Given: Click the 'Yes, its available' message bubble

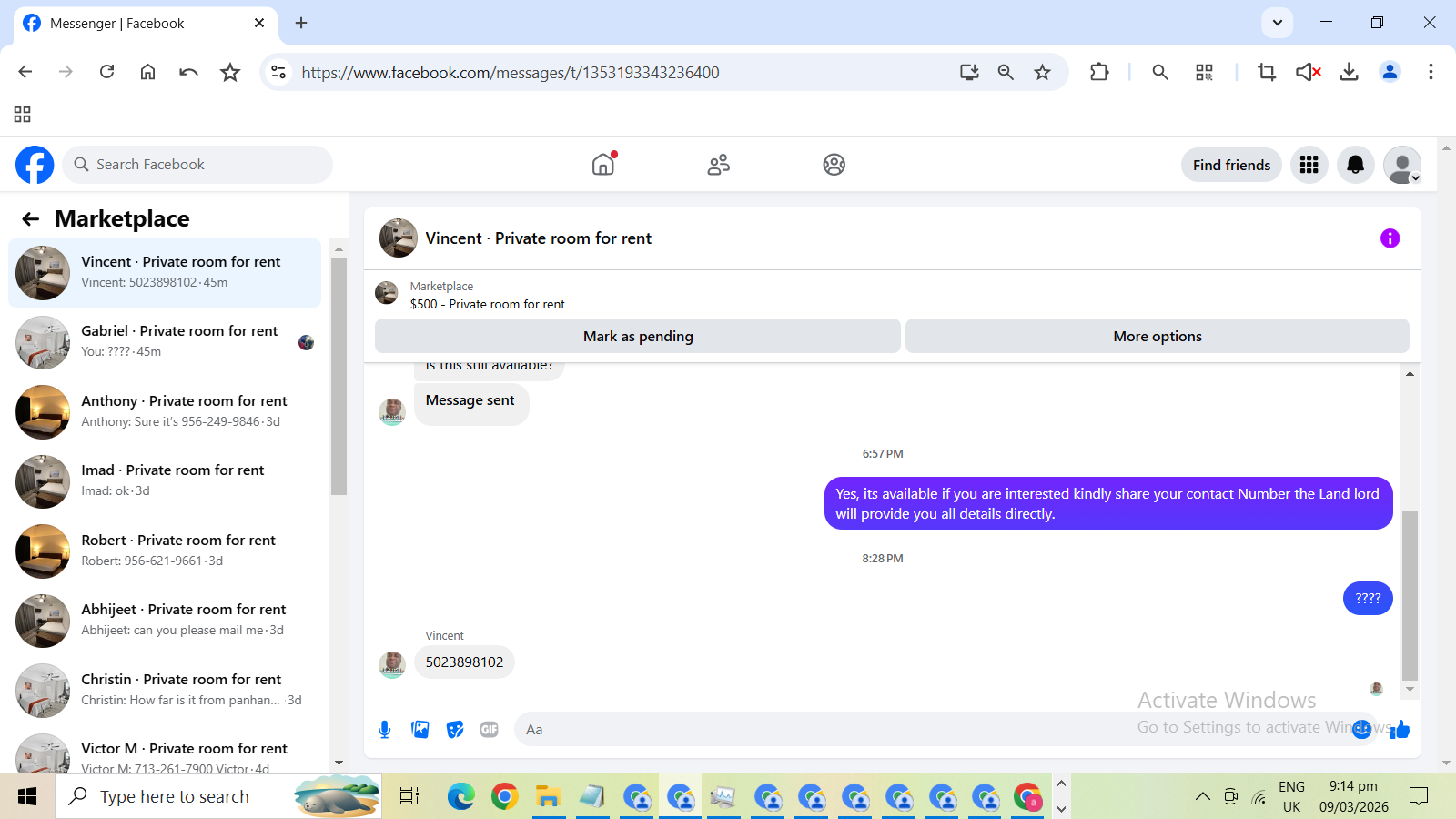Looking at the screenshot, I should [1108, 503].
